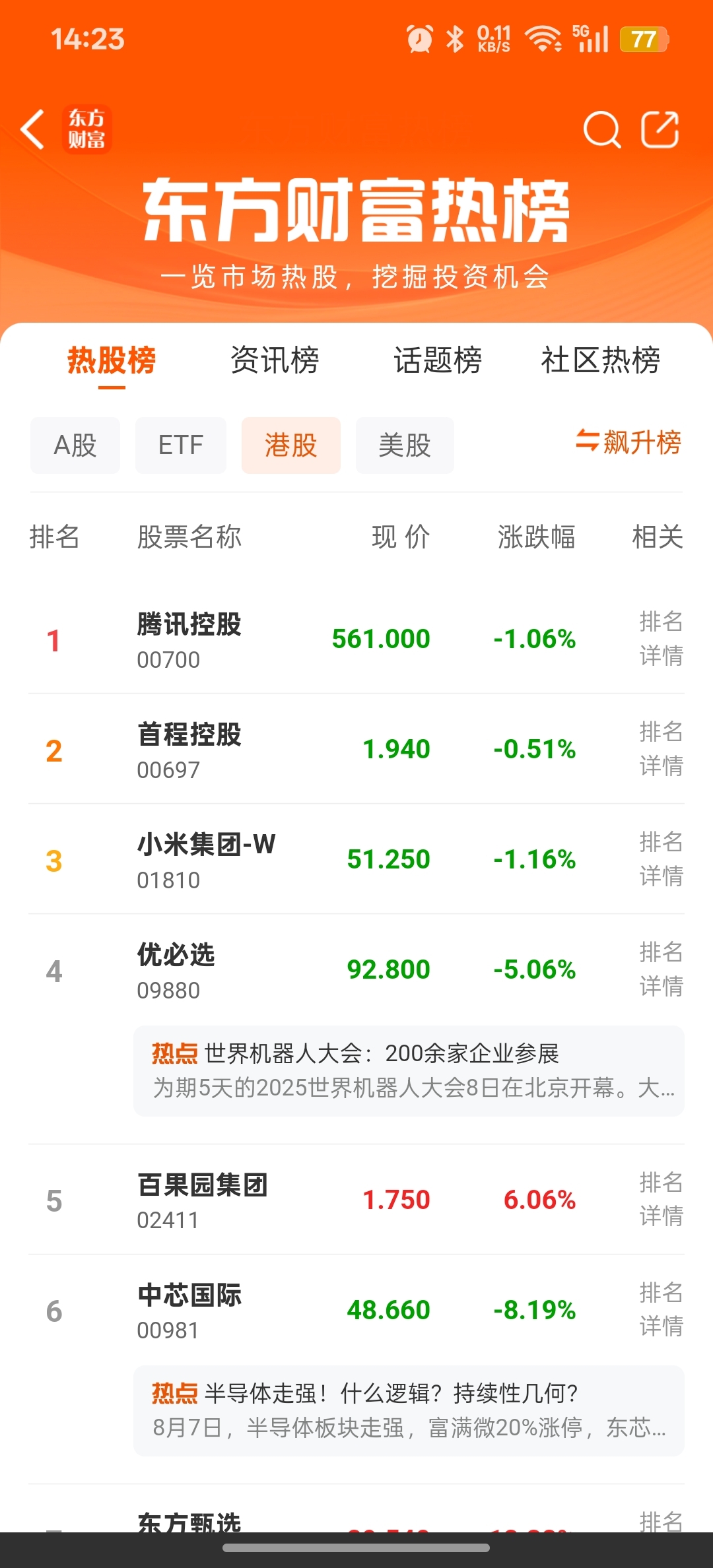Open 半导体走强 hot news card
The height and width of the screenshot is (1568, 713).
point(409,1411)
